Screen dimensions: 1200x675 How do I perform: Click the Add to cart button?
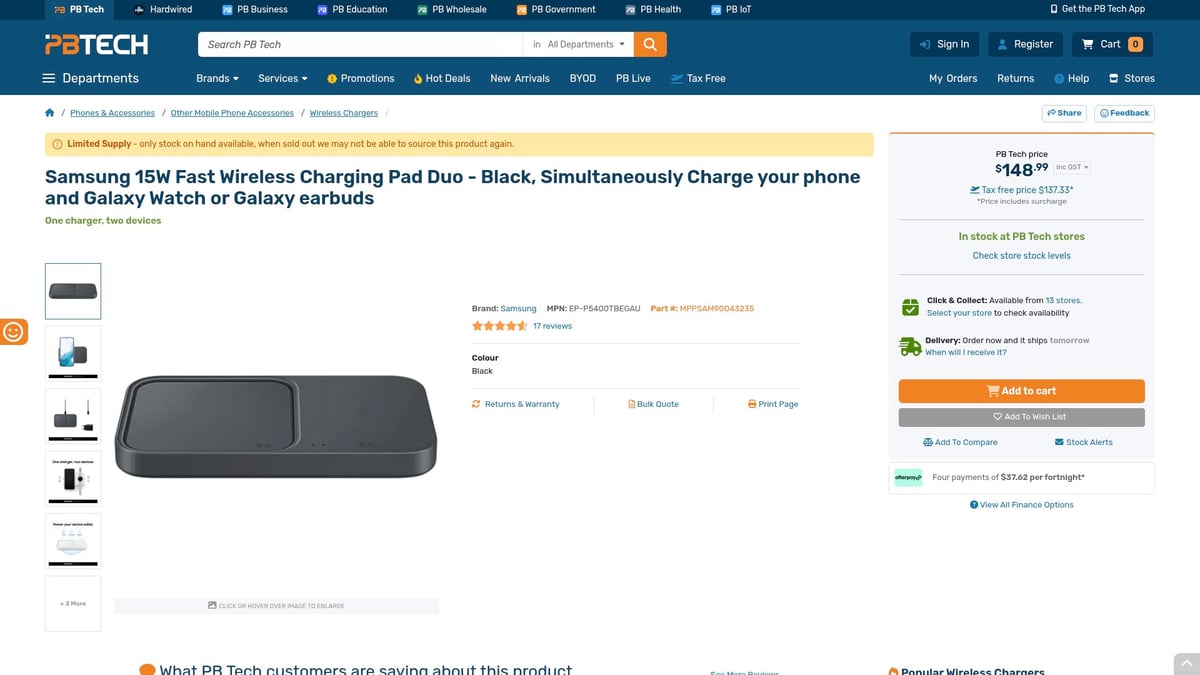coord(1021,391)
